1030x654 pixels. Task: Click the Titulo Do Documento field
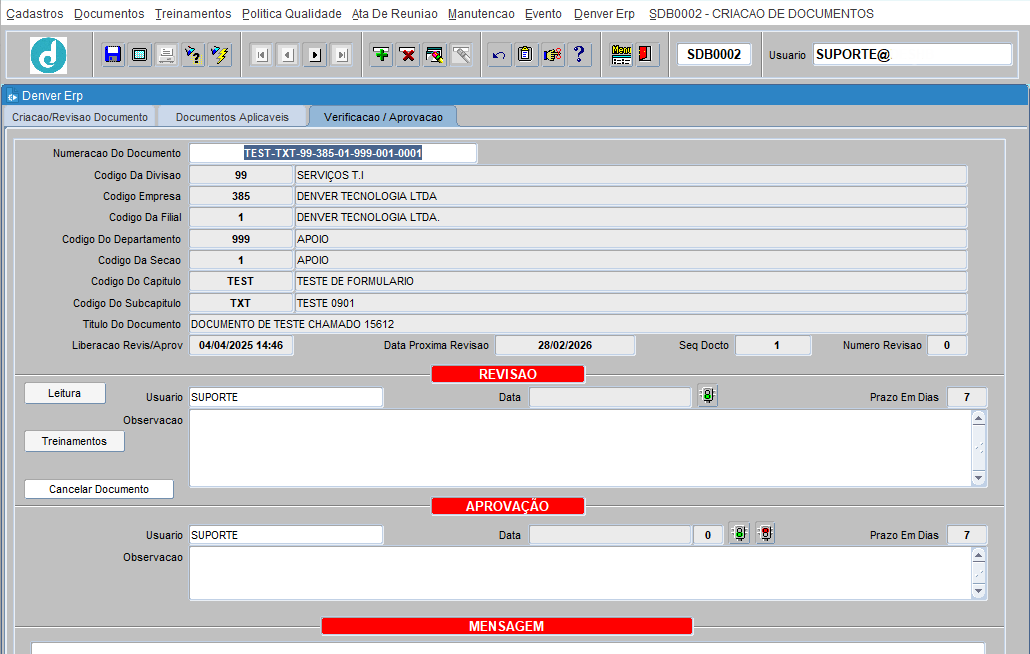(x=578, y=324)
